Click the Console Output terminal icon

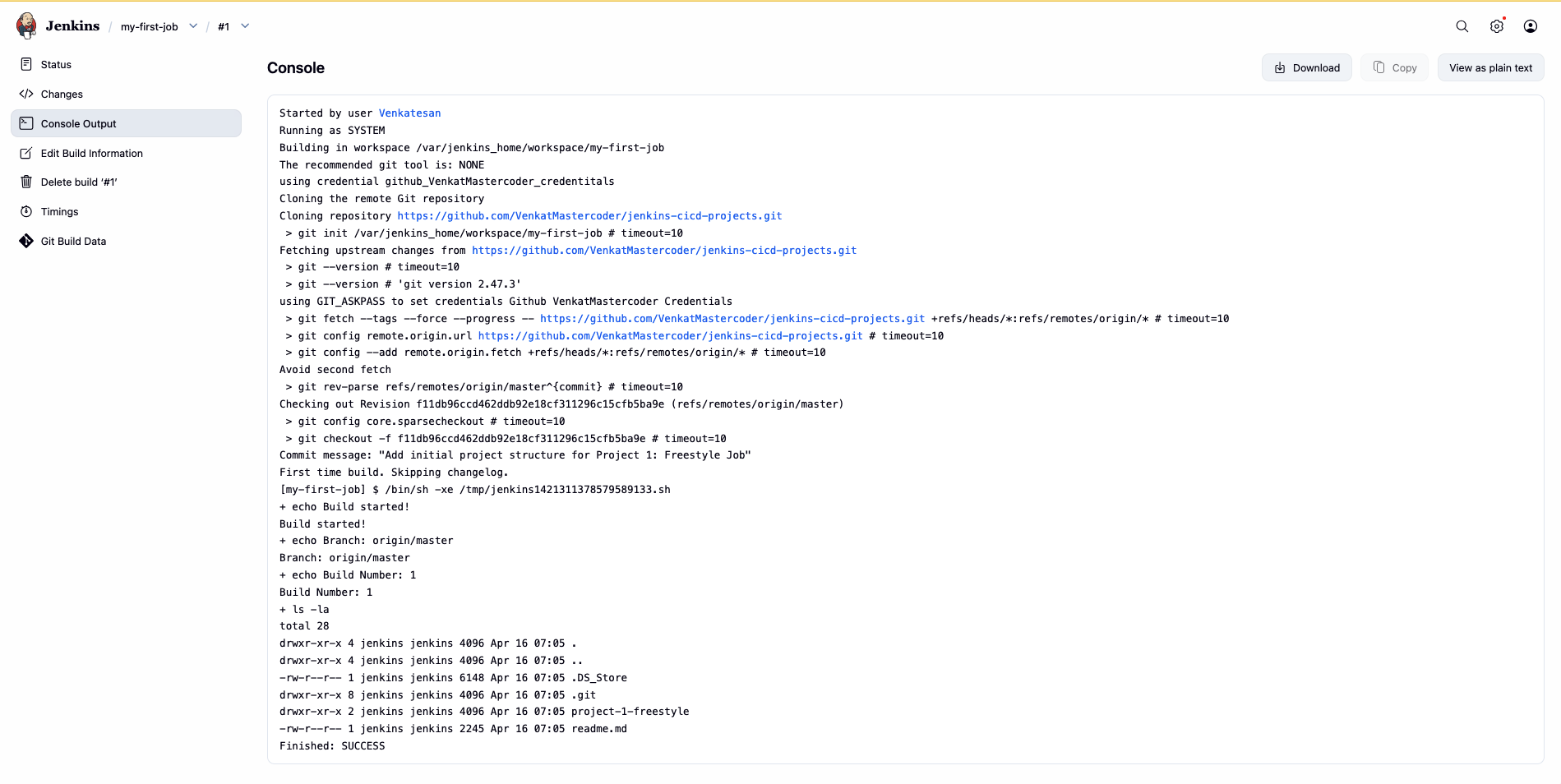pyautogui.click(x=26, y=123)
